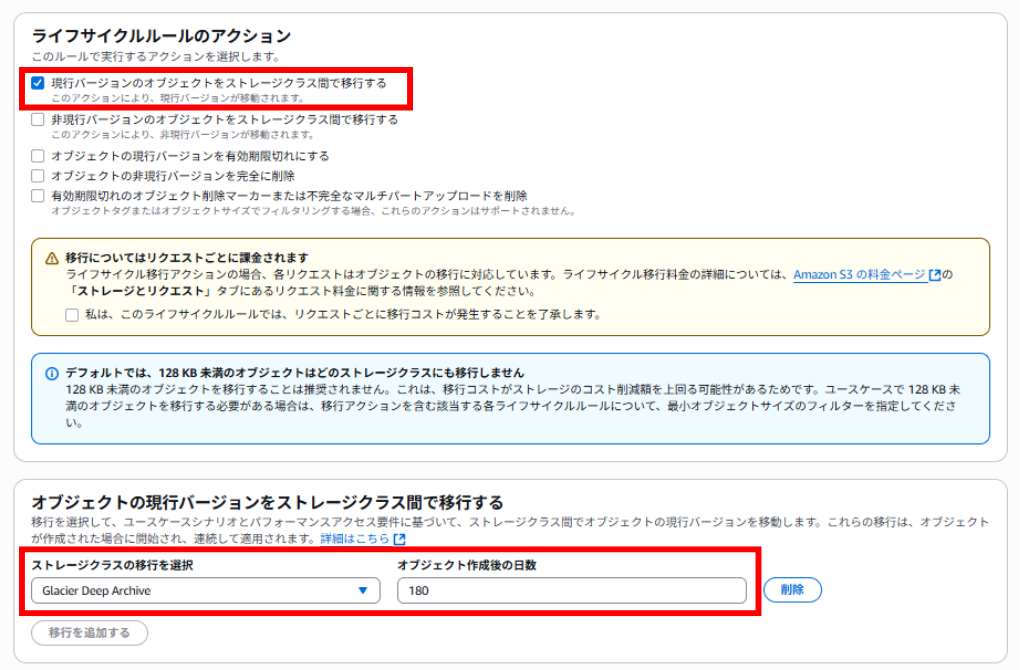Click external-link icon after Amazon S3 の料金ページ
The image size is (1020, 670).
tap(935, 275)
